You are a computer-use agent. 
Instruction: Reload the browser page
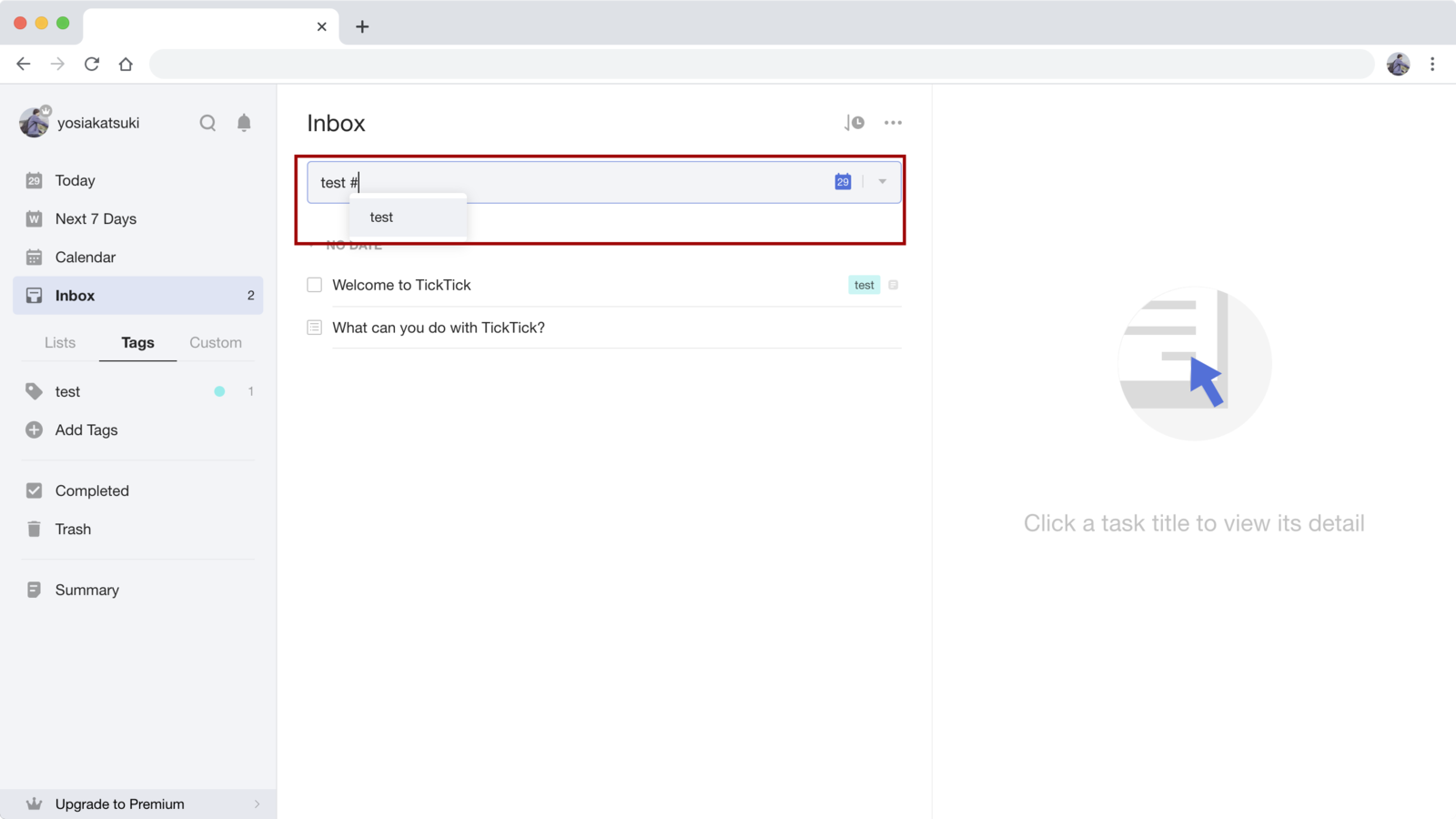coord(92,64)
